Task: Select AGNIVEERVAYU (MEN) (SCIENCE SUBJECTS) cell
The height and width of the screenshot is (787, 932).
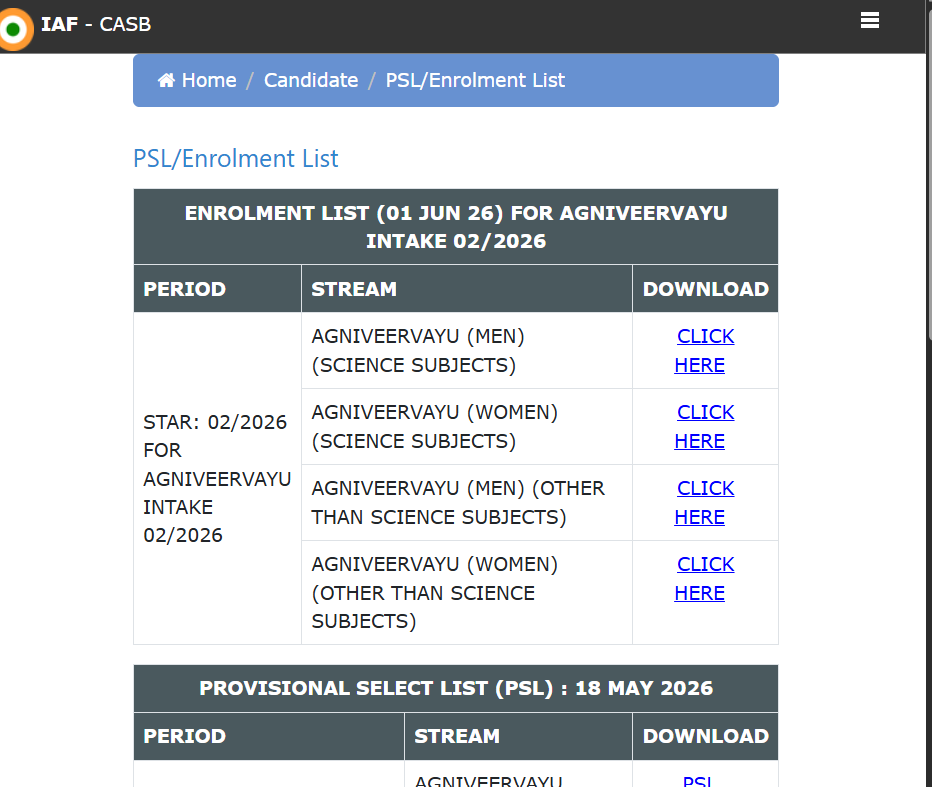Action: (467, 351)
